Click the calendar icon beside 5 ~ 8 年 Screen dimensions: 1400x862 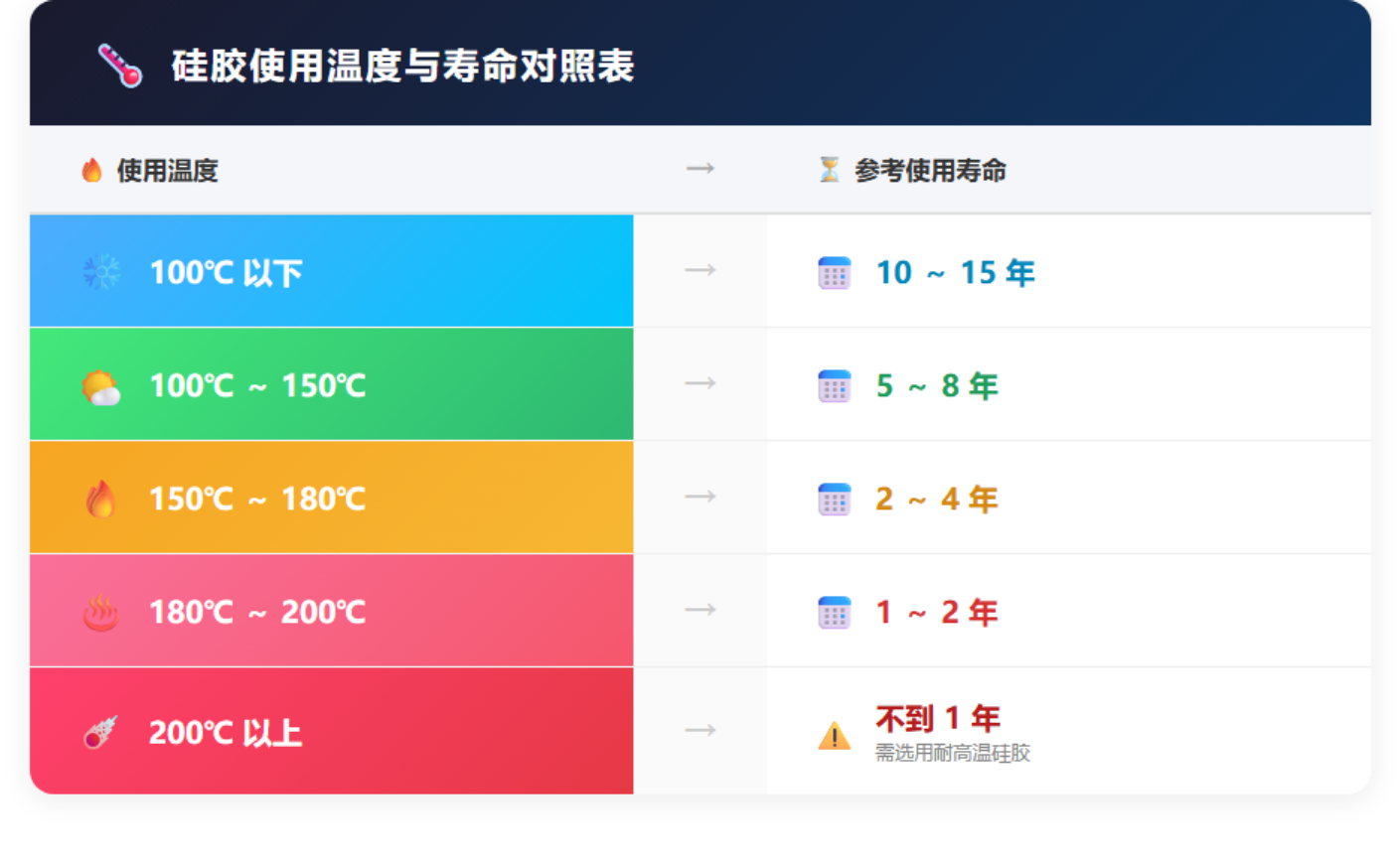tap(834, 385)
